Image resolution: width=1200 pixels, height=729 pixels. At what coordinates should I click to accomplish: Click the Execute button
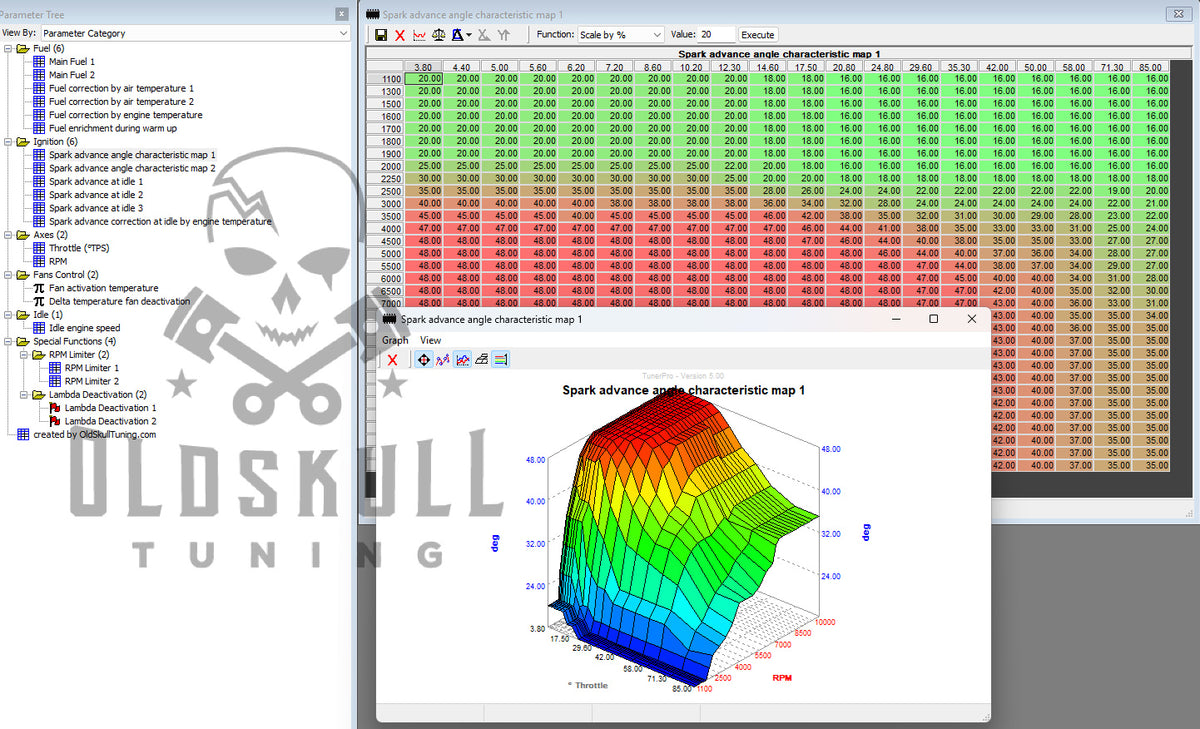pyautogui.click(x=758, y=35)
